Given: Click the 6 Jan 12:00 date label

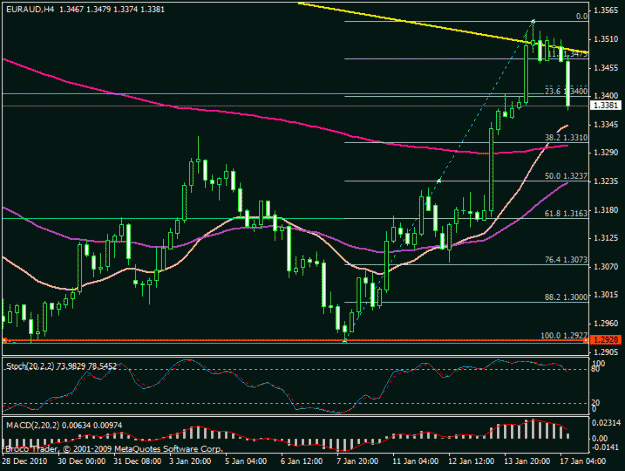Looking at the screenshot, I should (x=301, y=461).
